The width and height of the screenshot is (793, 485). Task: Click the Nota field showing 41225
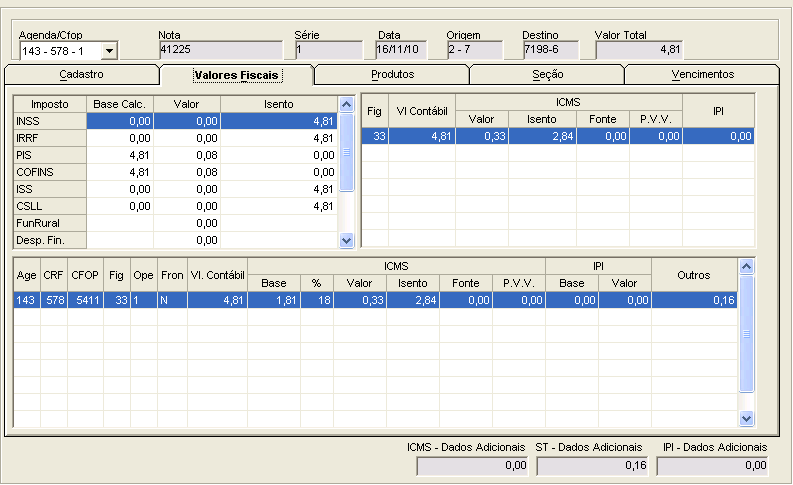point(221,50)
